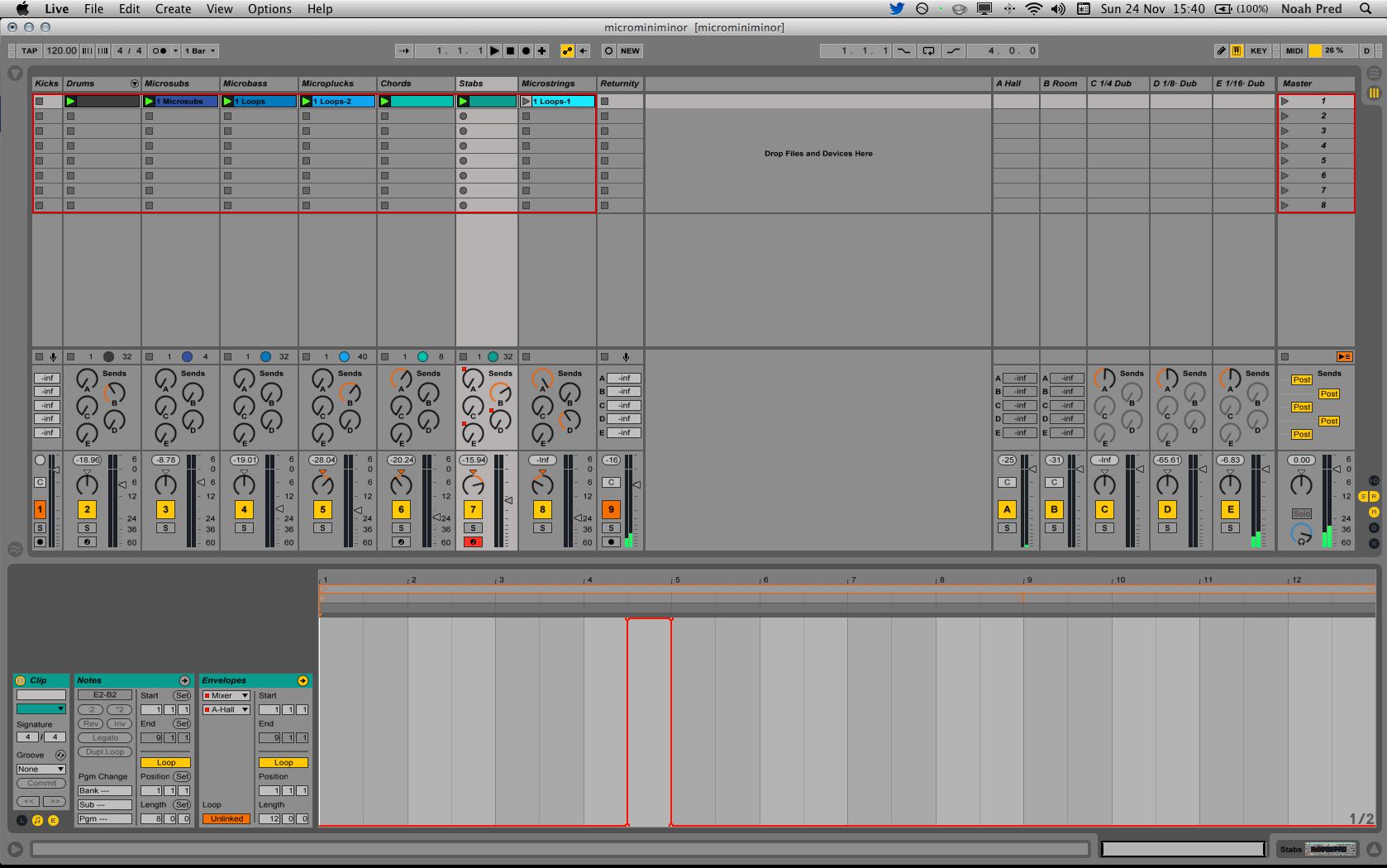Open the Options menu
Viewport: 1387px width, 868px height.
click(x=269, y=9)
